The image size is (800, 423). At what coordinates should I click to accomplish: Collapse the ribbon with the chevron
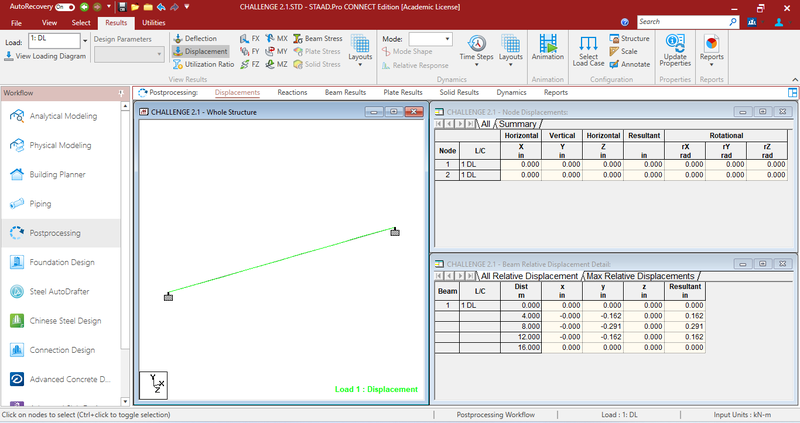[795, 80]
